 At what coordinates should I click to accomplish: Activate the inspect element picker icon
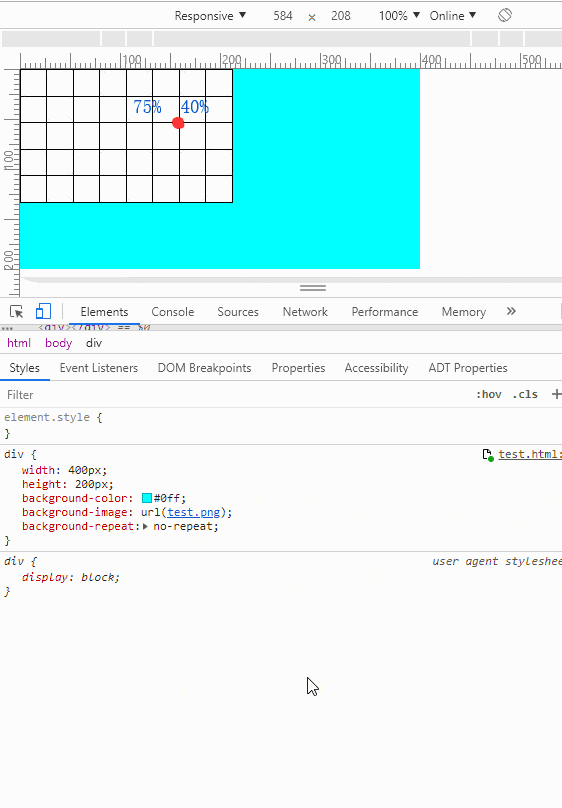tap(16, 312)
